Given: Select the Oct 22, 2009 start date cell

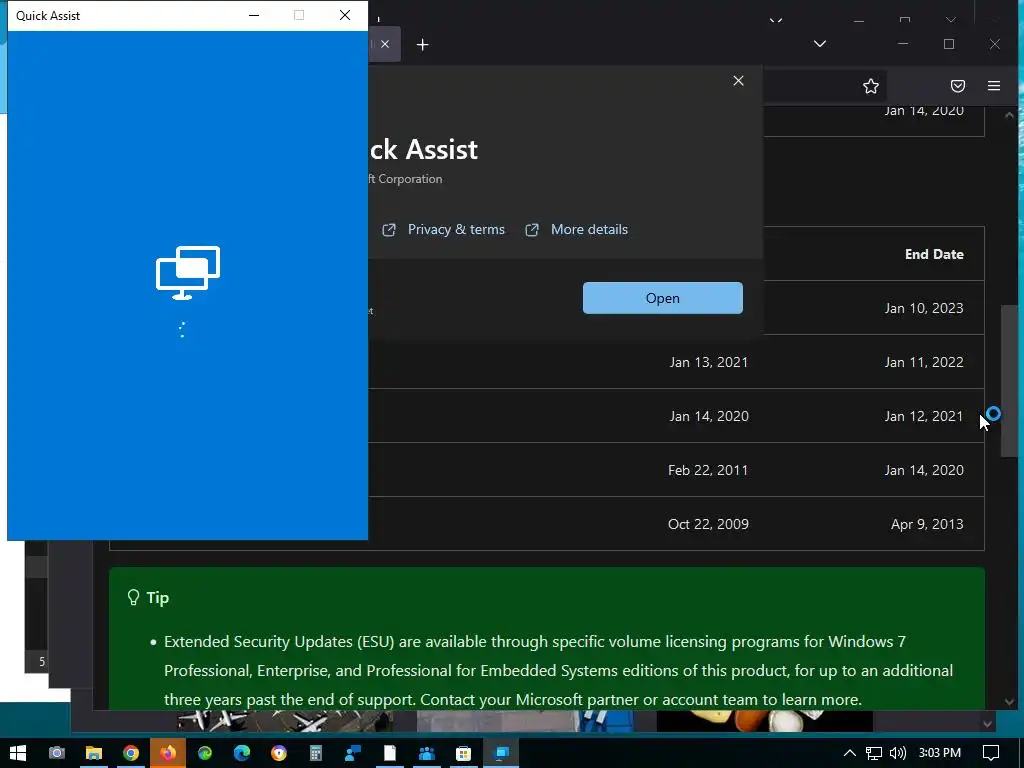Looking at the screenshot, I should tap(709, 524).
